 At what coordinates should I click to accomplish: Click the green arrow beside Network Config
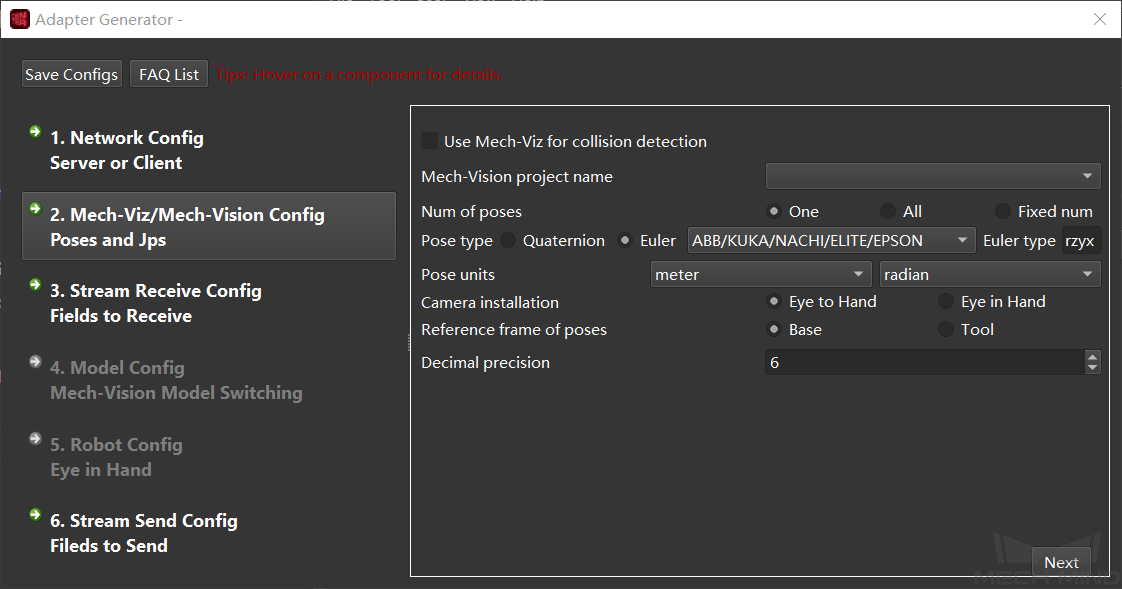click(35, 131)
